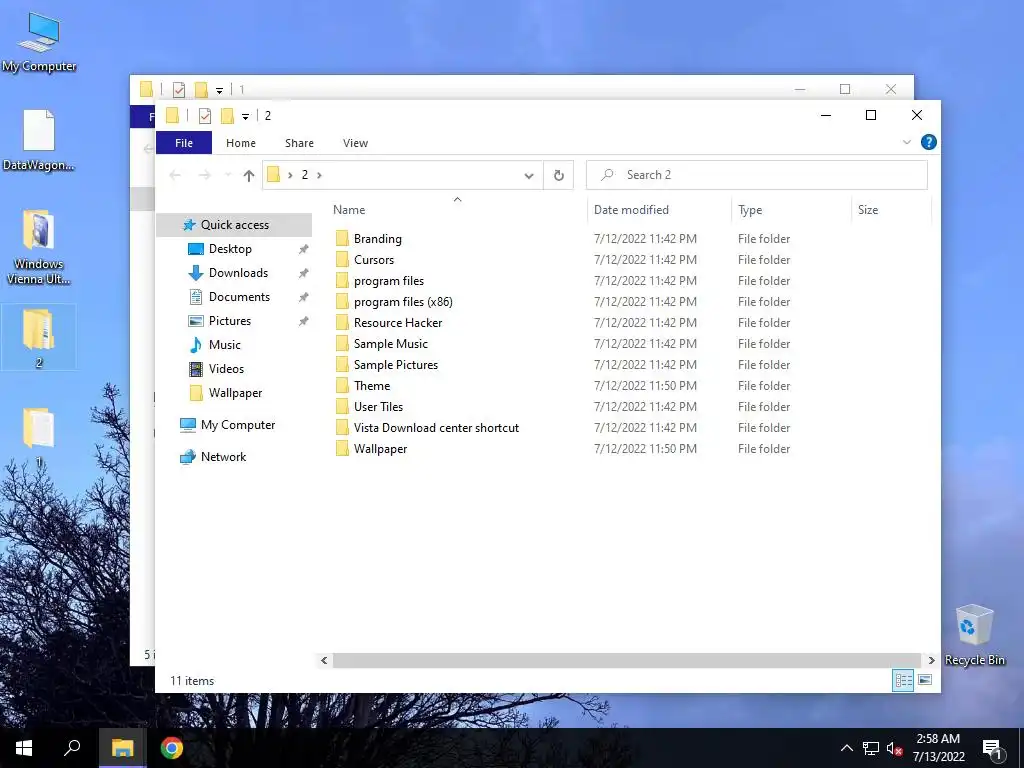Expand root breadcrumb chevron before 2
This screenshot has width=1024, height=768.
click(290, 175)
